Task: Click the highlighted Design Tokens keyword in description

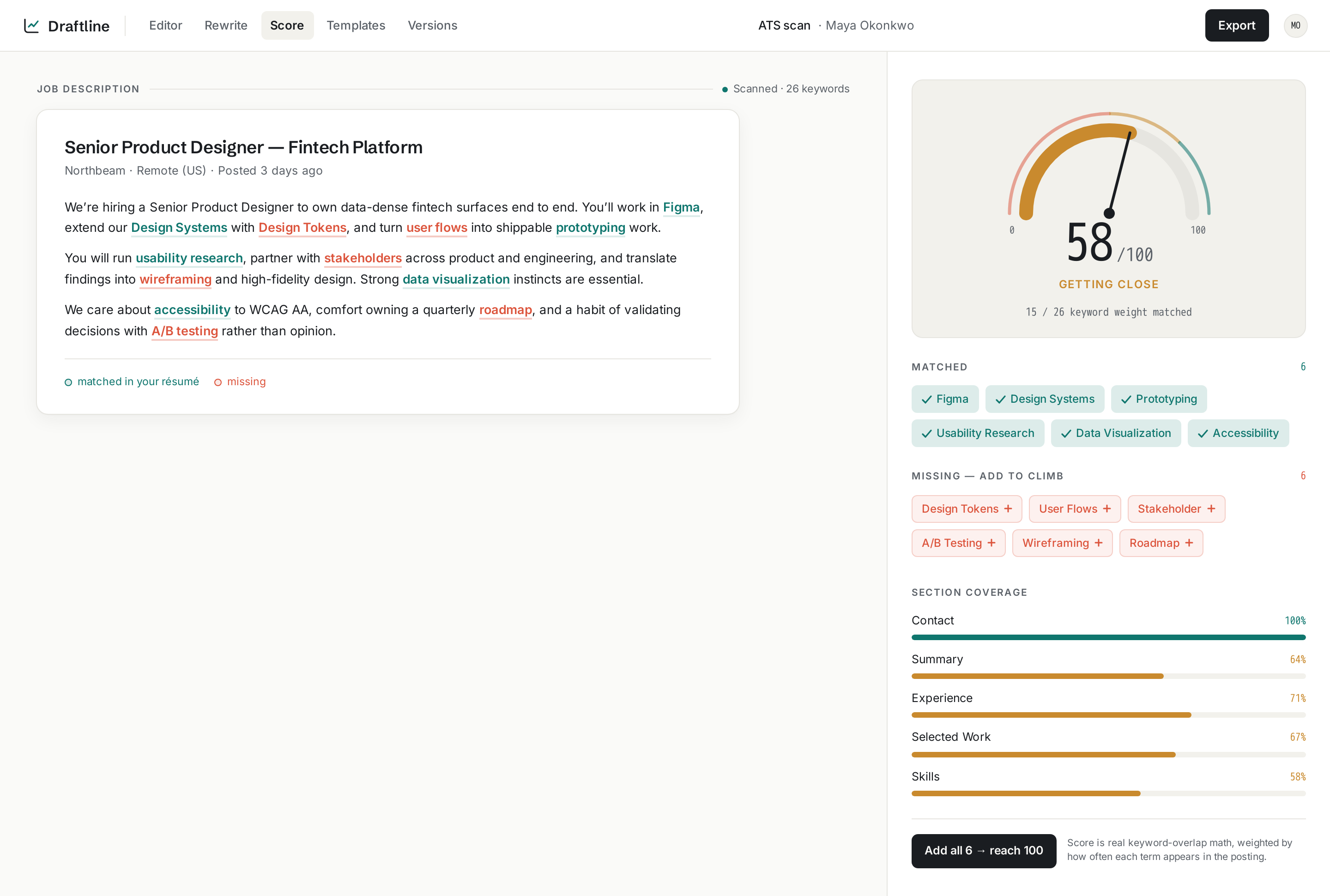Action: point(302,227)
